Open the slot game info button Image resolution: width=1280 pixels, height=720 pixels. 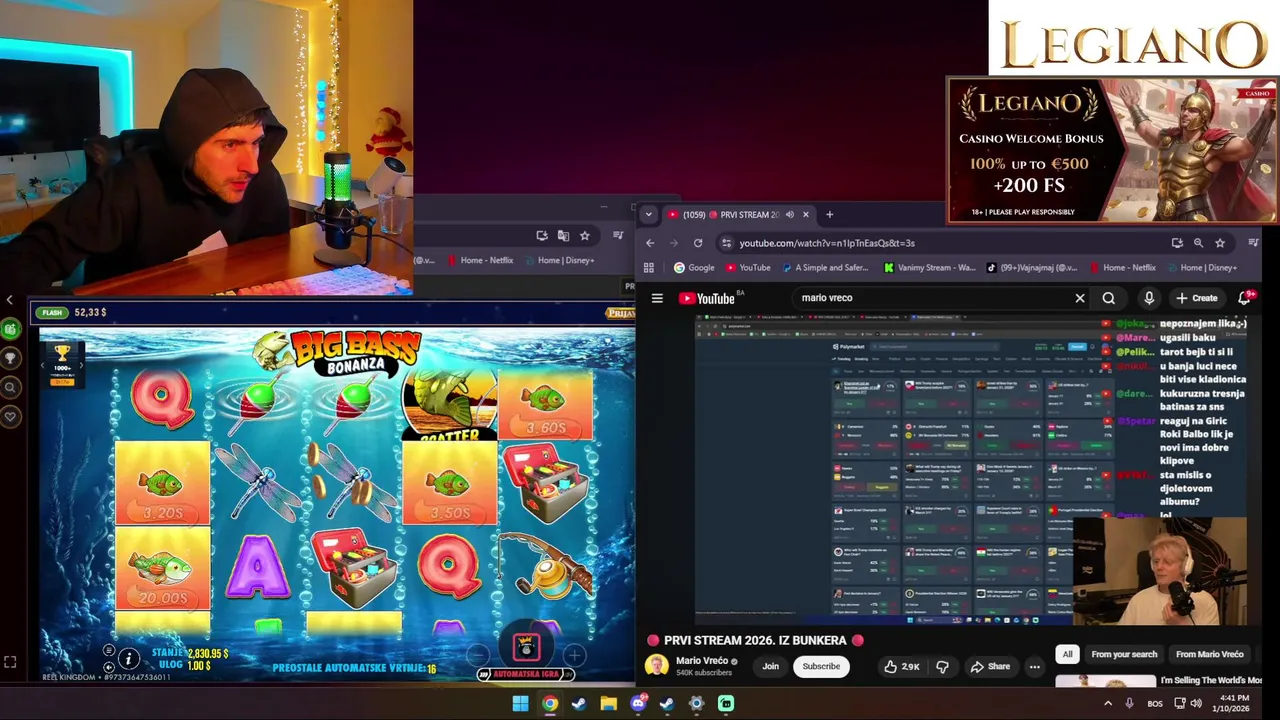(128, 658)
